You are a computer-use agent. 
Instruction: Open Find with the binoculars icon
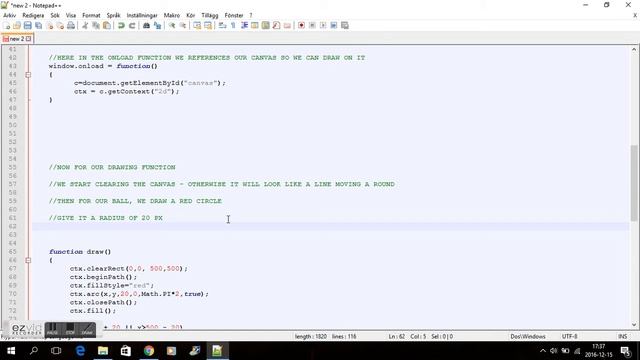[146, 25]
